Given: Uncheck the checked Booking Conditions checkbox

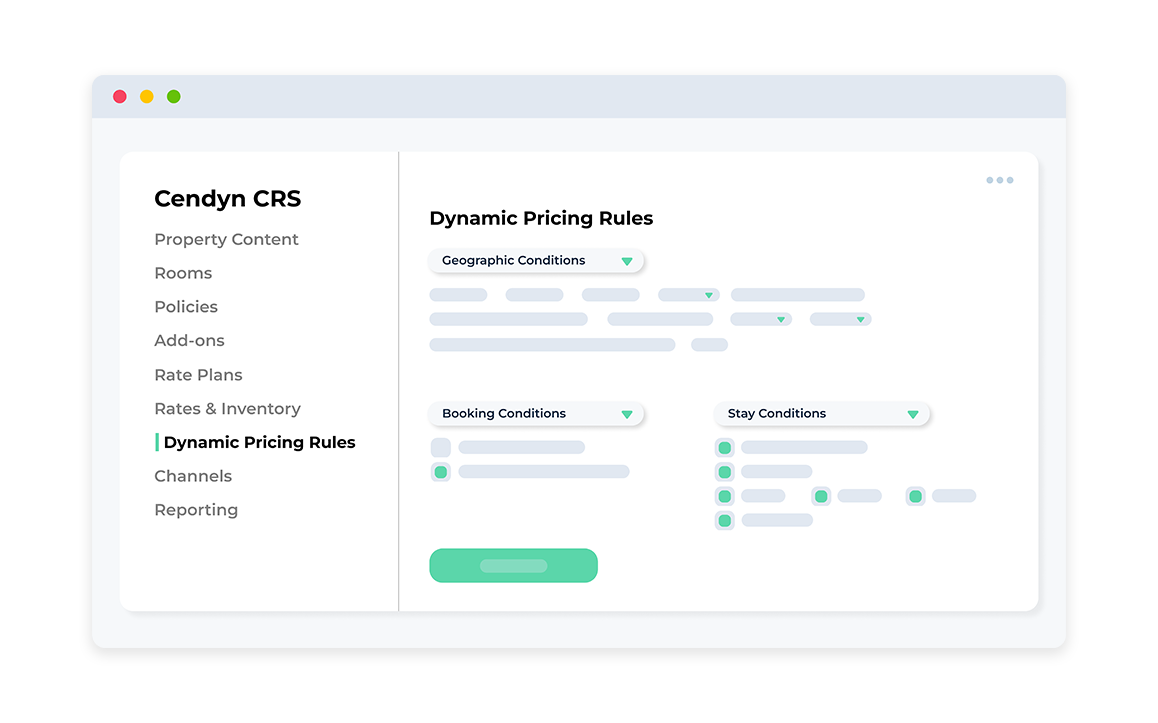Looking at the screenshot, I should [x=440, y=472].
